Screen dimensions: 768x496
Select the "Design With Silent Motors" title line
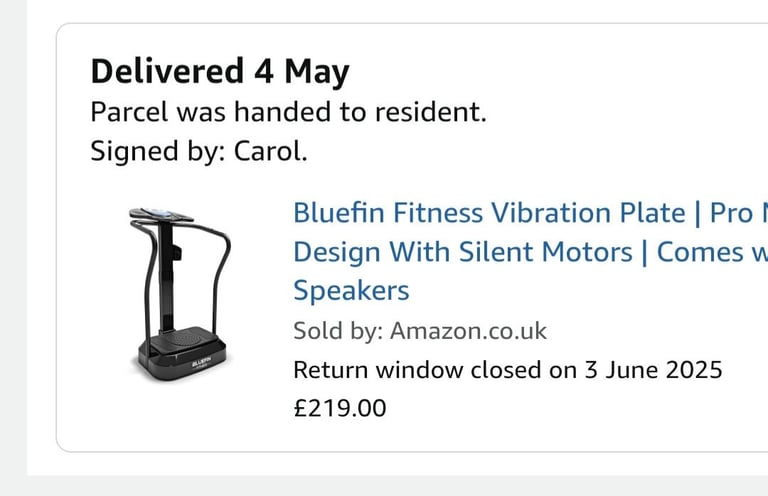pos(463,252)
